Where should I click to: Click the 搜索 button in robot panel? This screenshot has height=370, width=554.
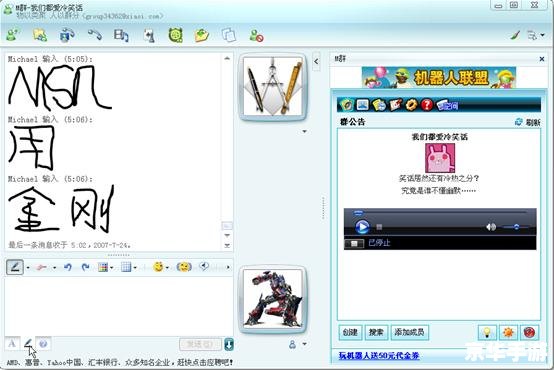[376, 332]
